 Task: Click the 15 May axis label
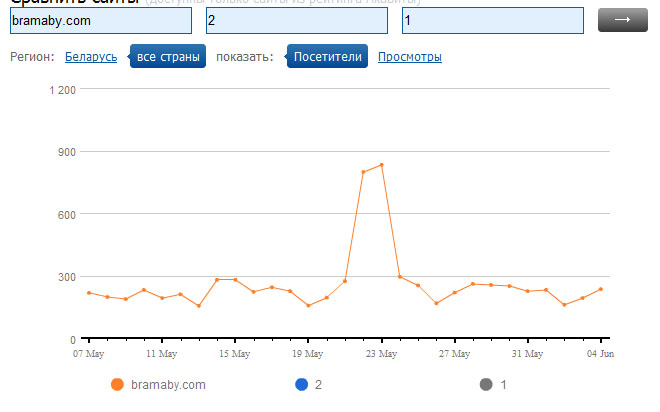(234, 354)
